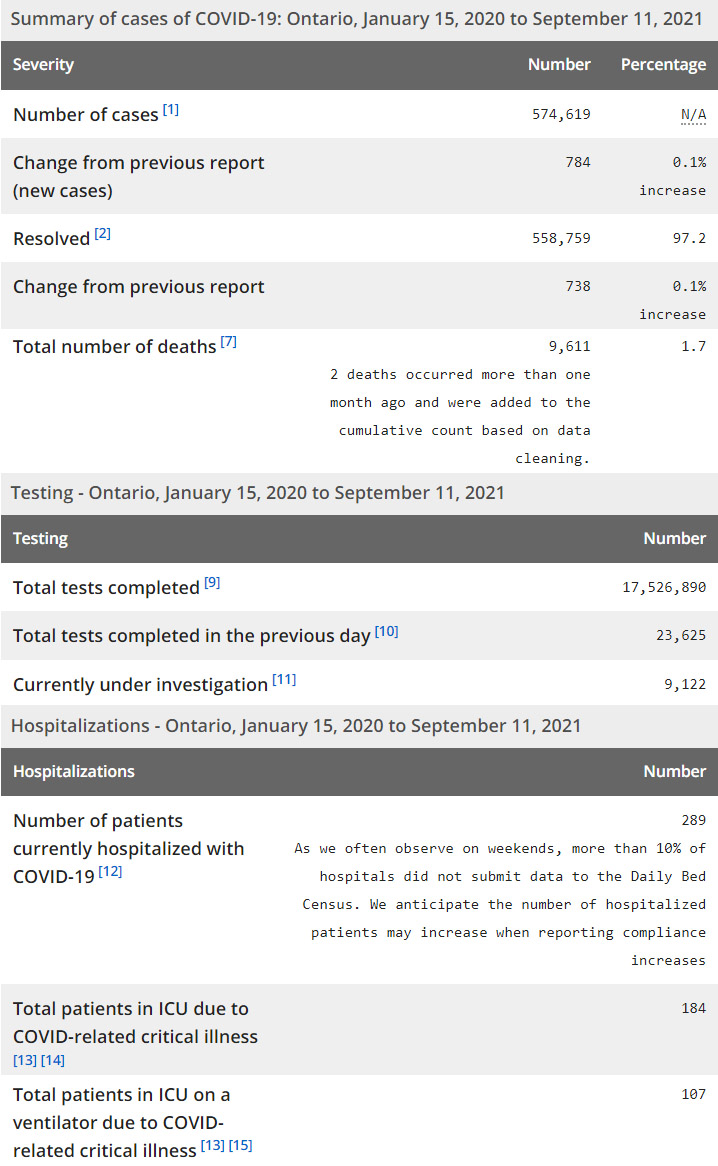
Task: Click the 9,122 under investigation value
Action: (x=685, y=685)
